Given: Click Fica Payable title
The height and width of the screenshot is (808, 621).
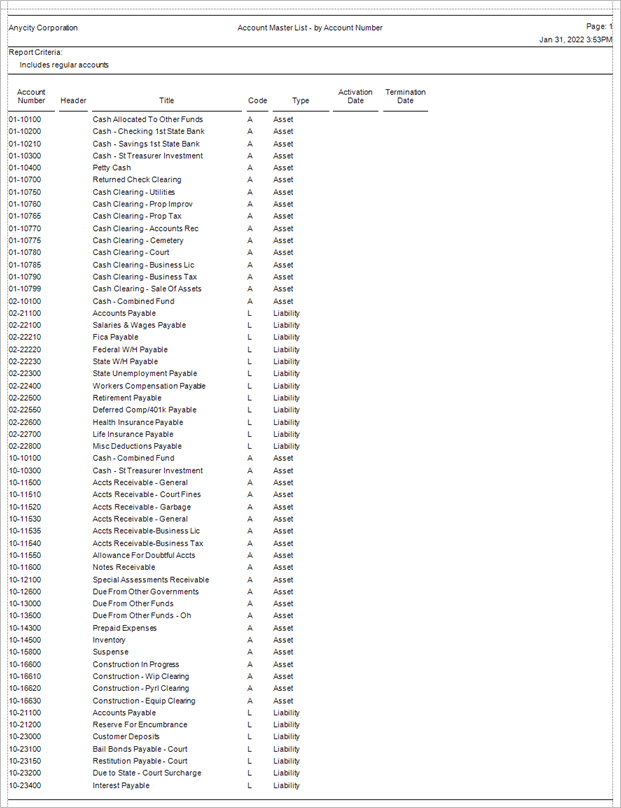Looking at the screenshot, I should coord(115,337).
